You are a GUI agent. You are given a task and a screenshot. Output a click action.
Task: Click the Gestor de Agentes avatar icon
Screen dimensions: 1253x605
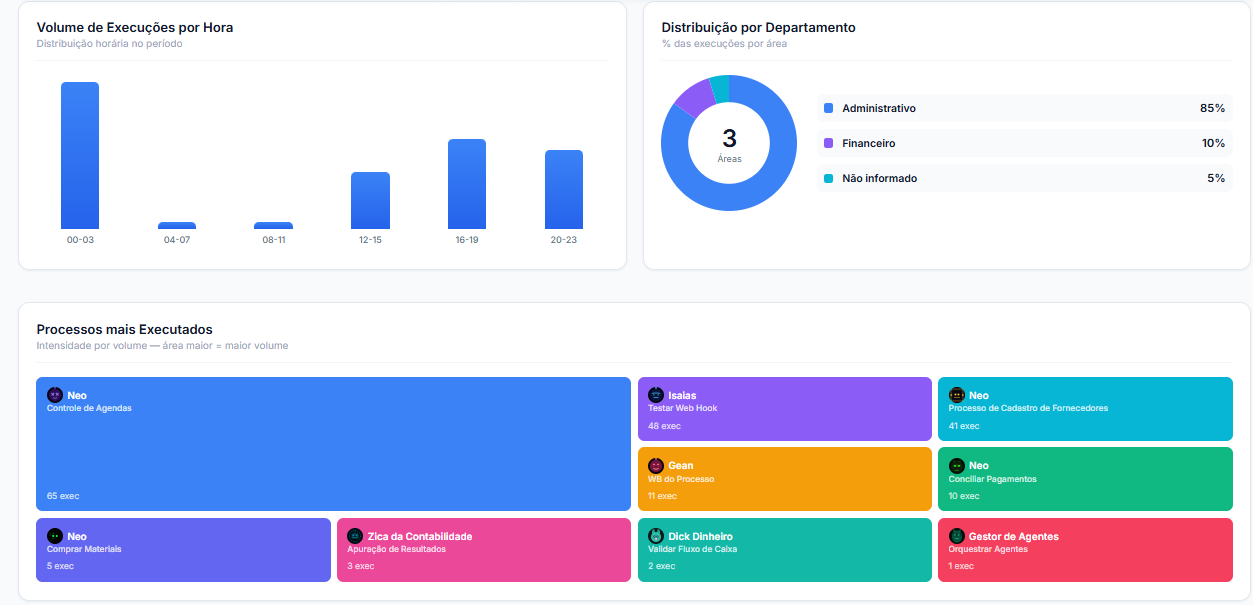[956, 536]
